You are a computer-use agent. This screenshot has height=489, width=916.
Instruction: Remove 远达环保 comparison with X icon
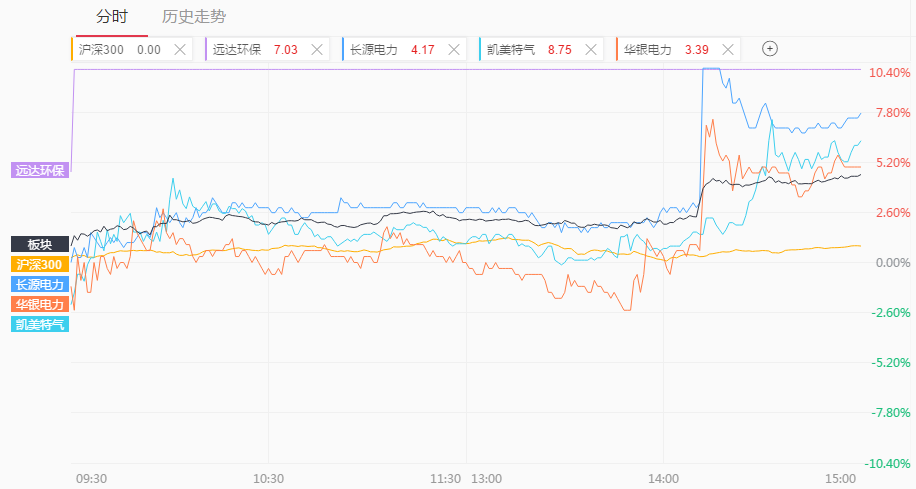point(317,49)
